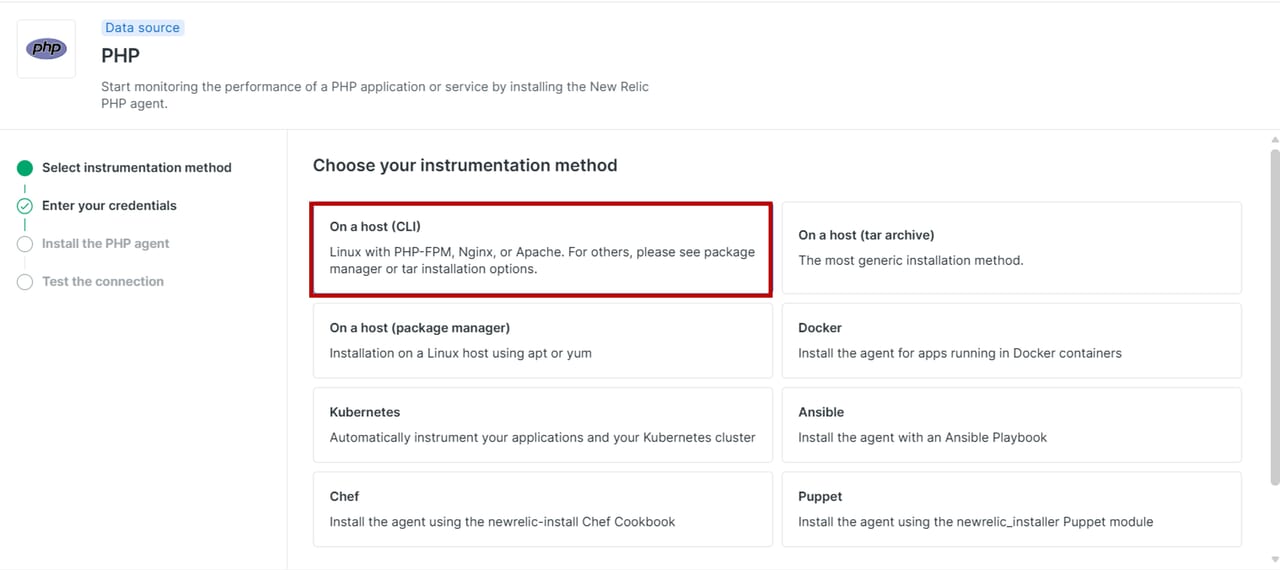Click the green Select instrumentation method step circle

coord(25,168)
